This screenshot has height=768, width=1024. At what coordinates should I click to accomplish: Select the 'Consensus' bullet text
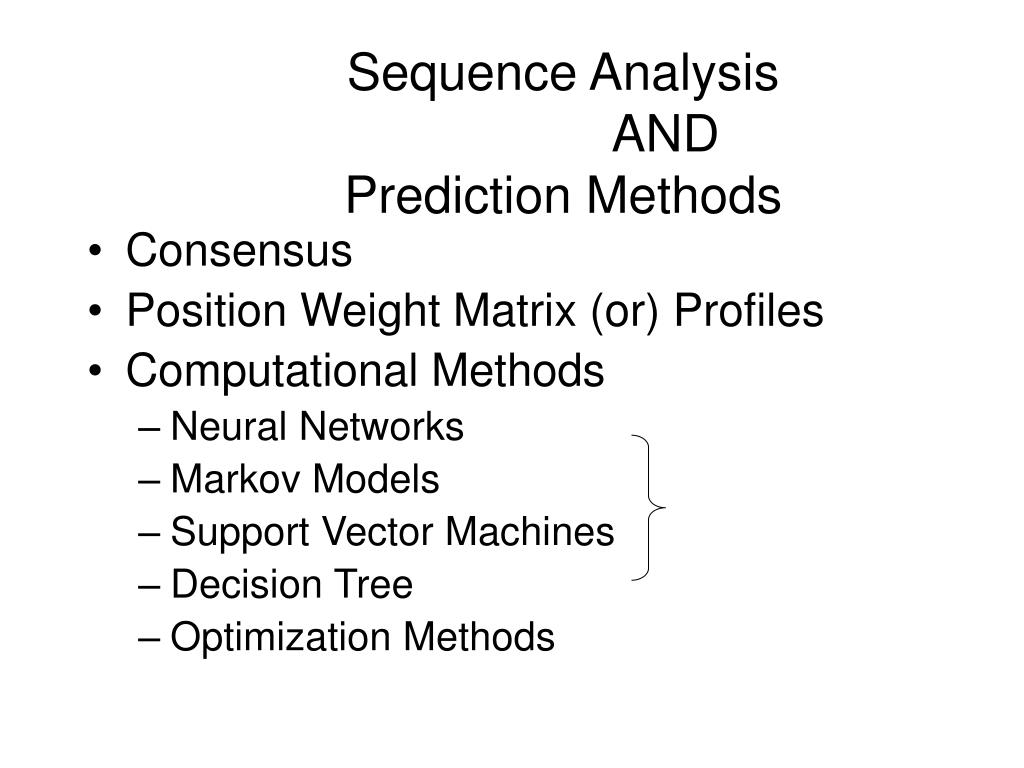click(239, 250)
